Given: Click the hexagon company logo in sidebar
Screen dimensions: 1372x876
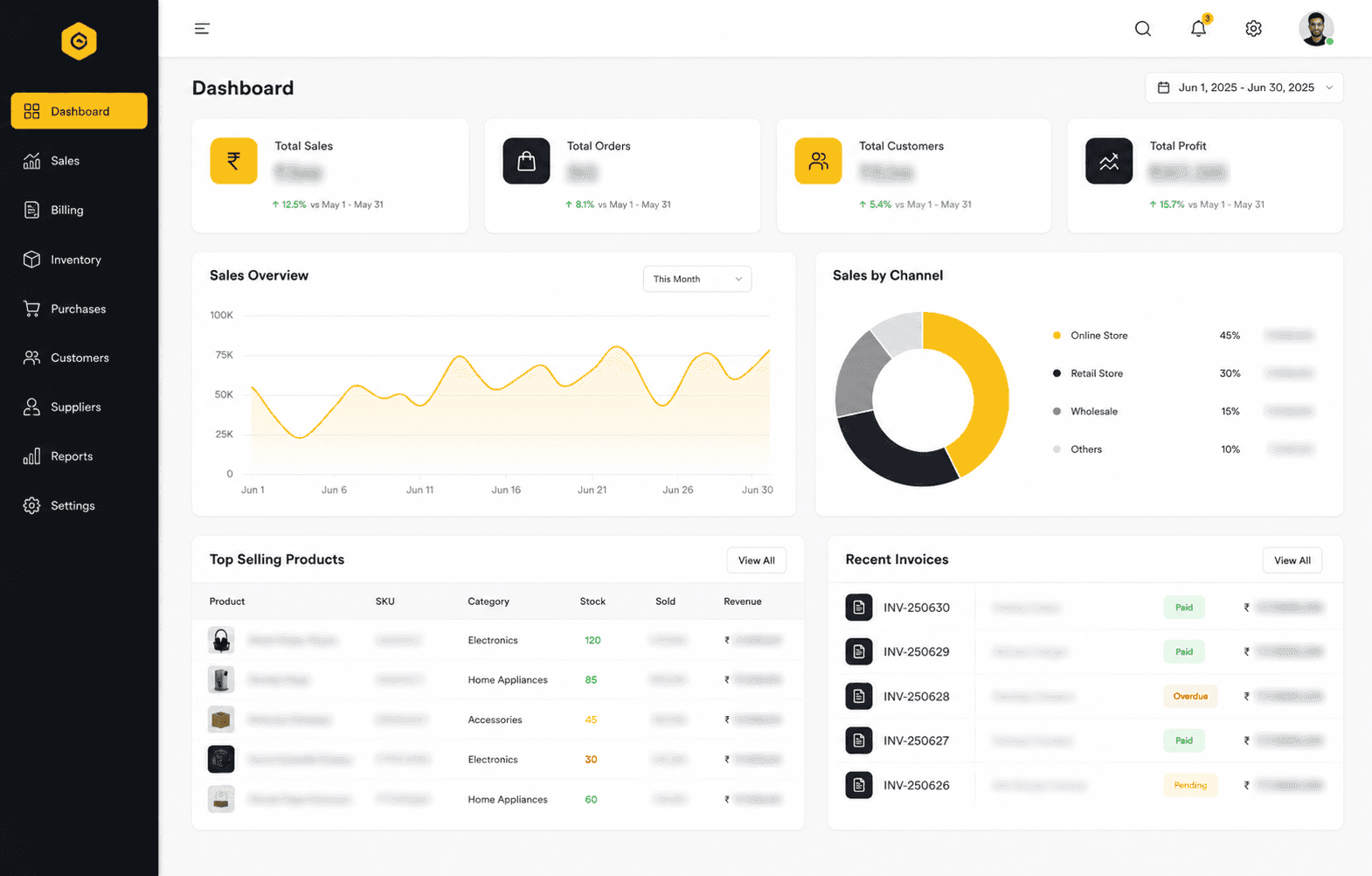Looking at the screenshot, I should (x=79, y=41).
